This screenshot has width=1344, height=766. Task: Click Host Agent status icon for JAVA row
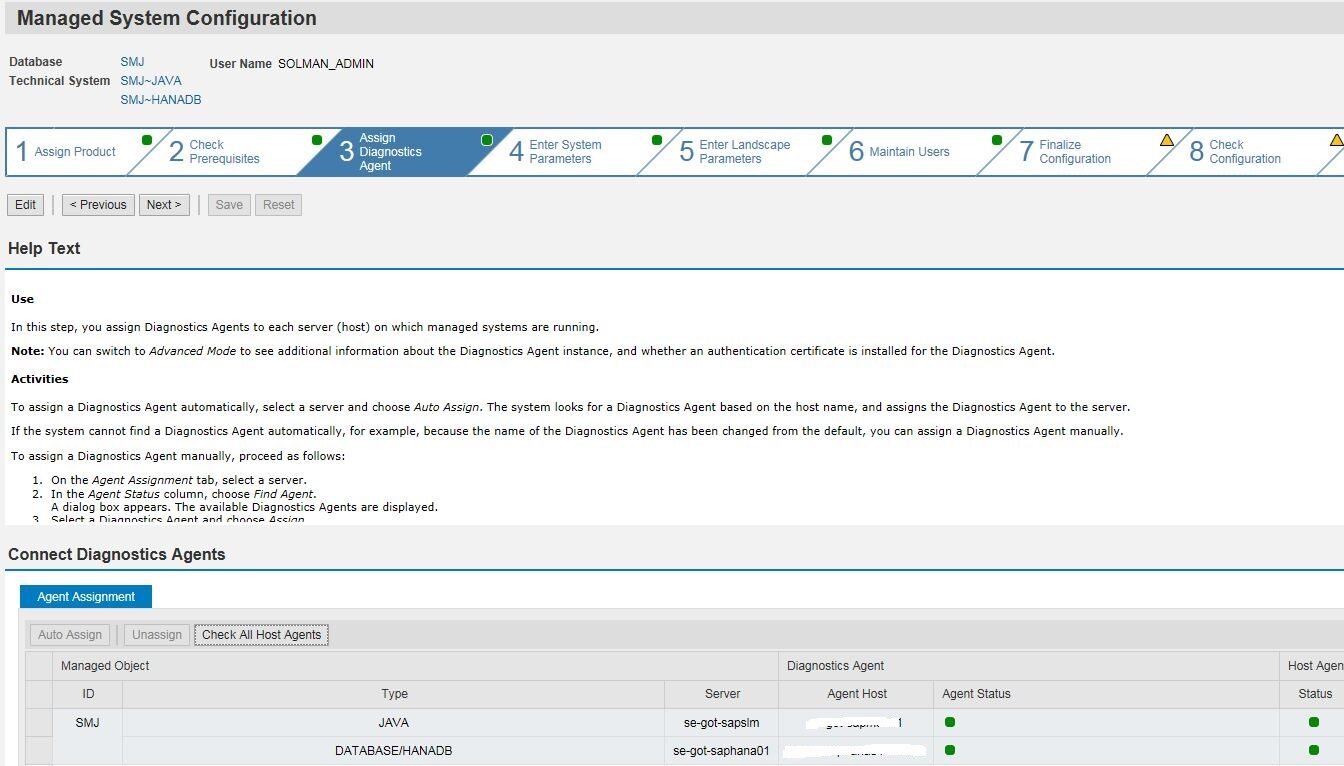point(1314,722)
